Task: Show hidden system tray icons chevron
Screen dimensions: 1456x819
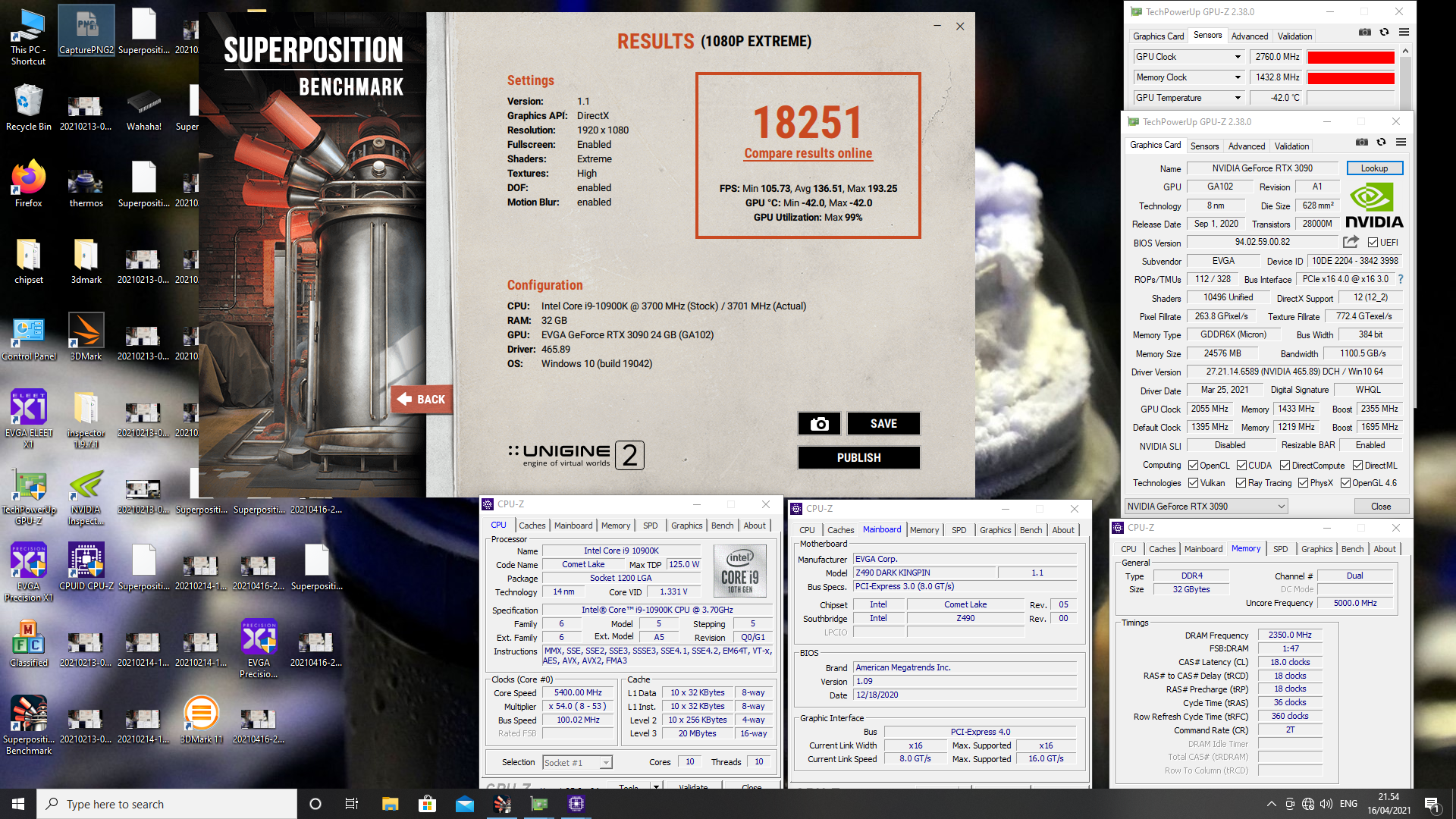Action: click(1271, 804)
